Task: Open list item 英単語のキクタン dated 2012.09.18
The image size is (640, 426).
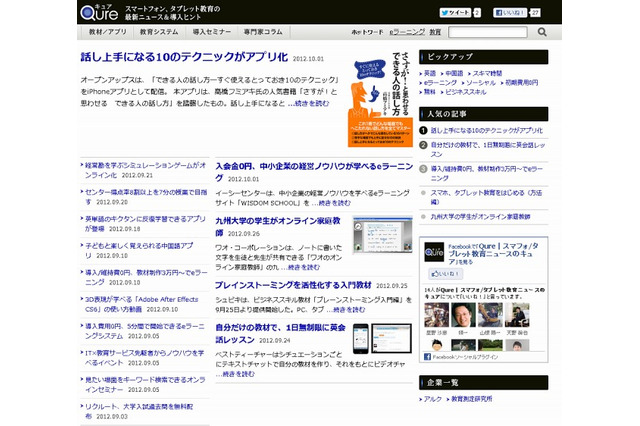Action: 145,224
